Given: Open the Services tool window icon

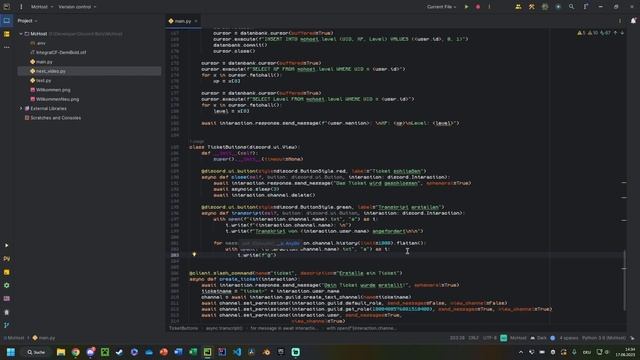Looking at the screenshot, I should [x=7, y=286].
